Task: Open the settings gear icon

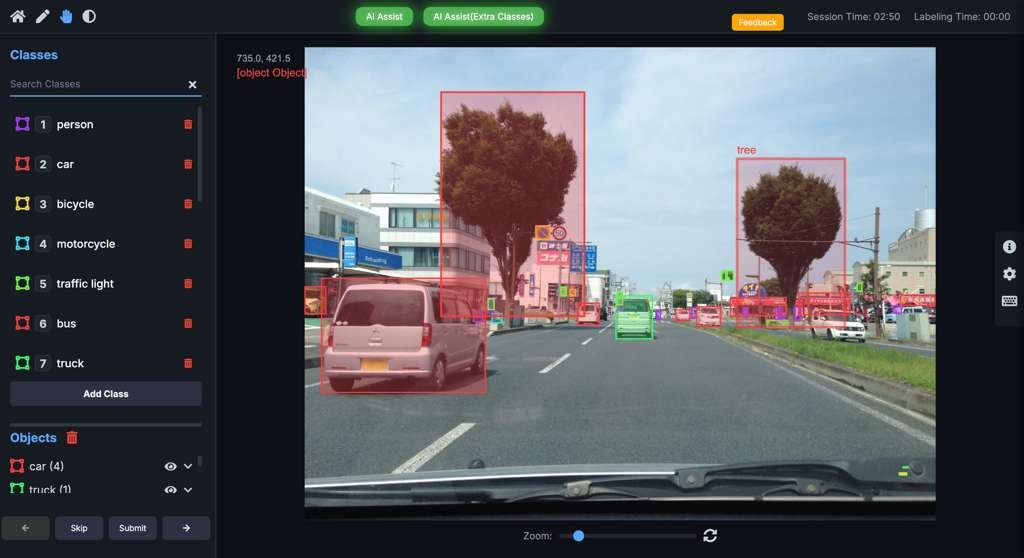Action: click(x=1009, y=274)
